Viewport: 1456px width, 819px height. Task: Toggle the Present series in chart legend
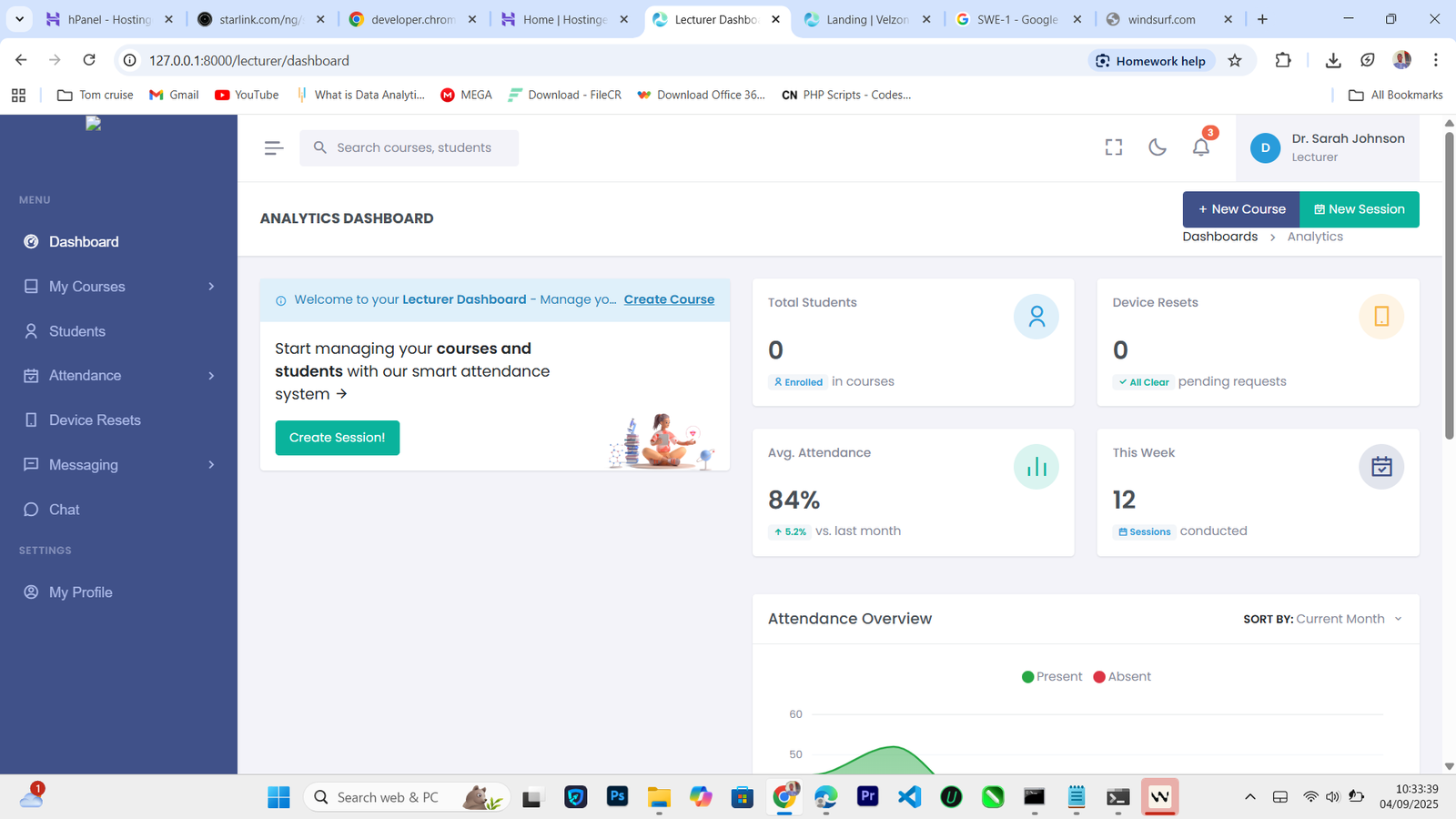tap(1052, 677)
